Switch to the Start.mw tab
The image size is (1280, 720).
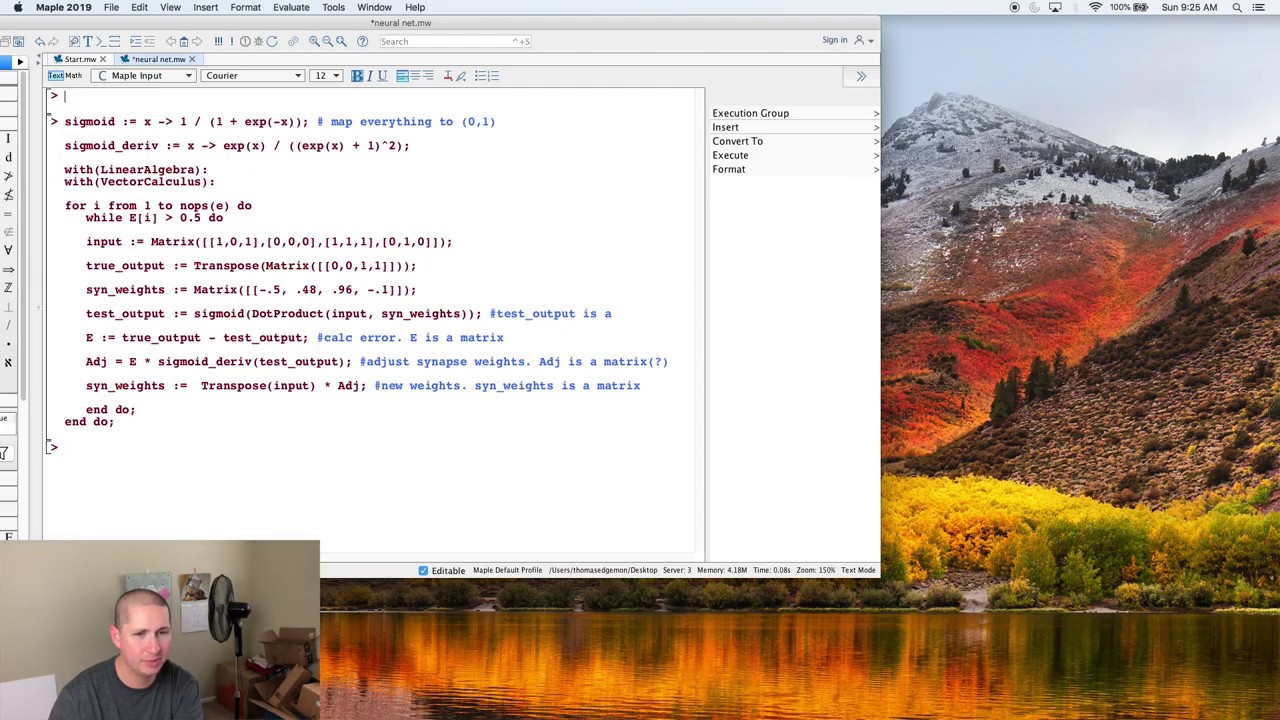click(x=80, y=59)
